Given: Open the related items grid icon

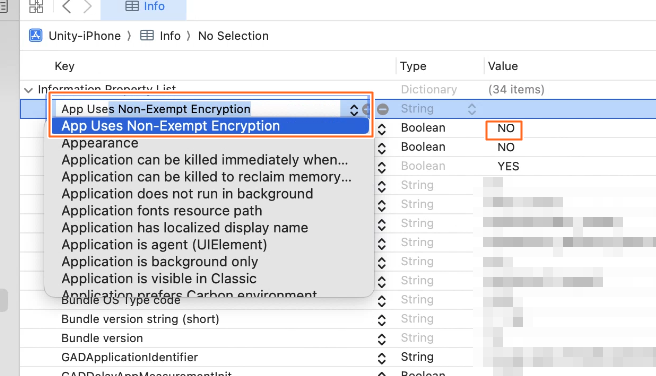Looking at the screenshot, I should click(36, 6).
